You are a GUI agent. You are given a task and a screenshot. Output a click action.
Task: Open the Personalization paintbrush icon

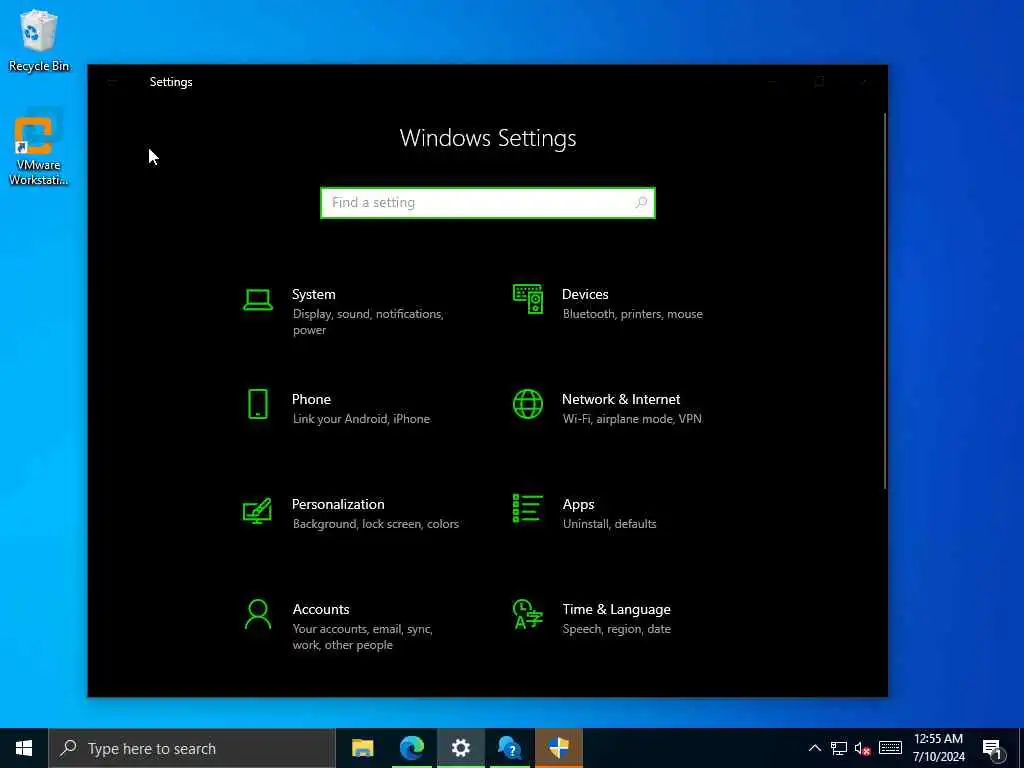(257, 510)
